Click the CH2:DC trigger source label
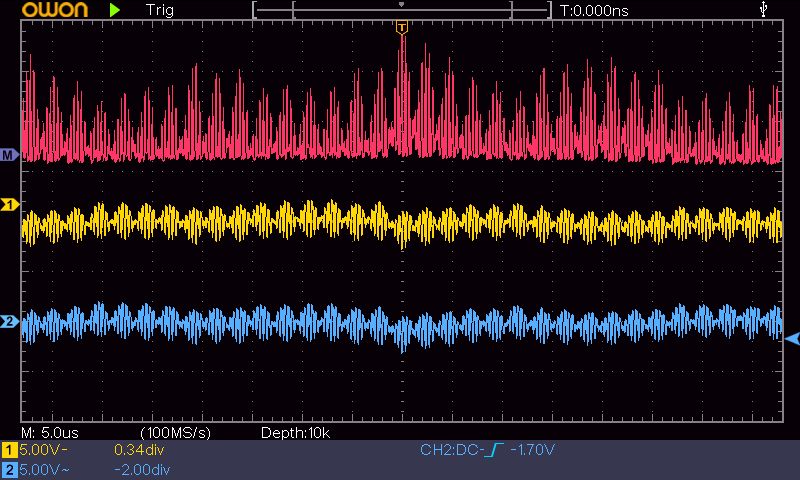This screenshot has height=480, width=800. [x=451, y=451]
